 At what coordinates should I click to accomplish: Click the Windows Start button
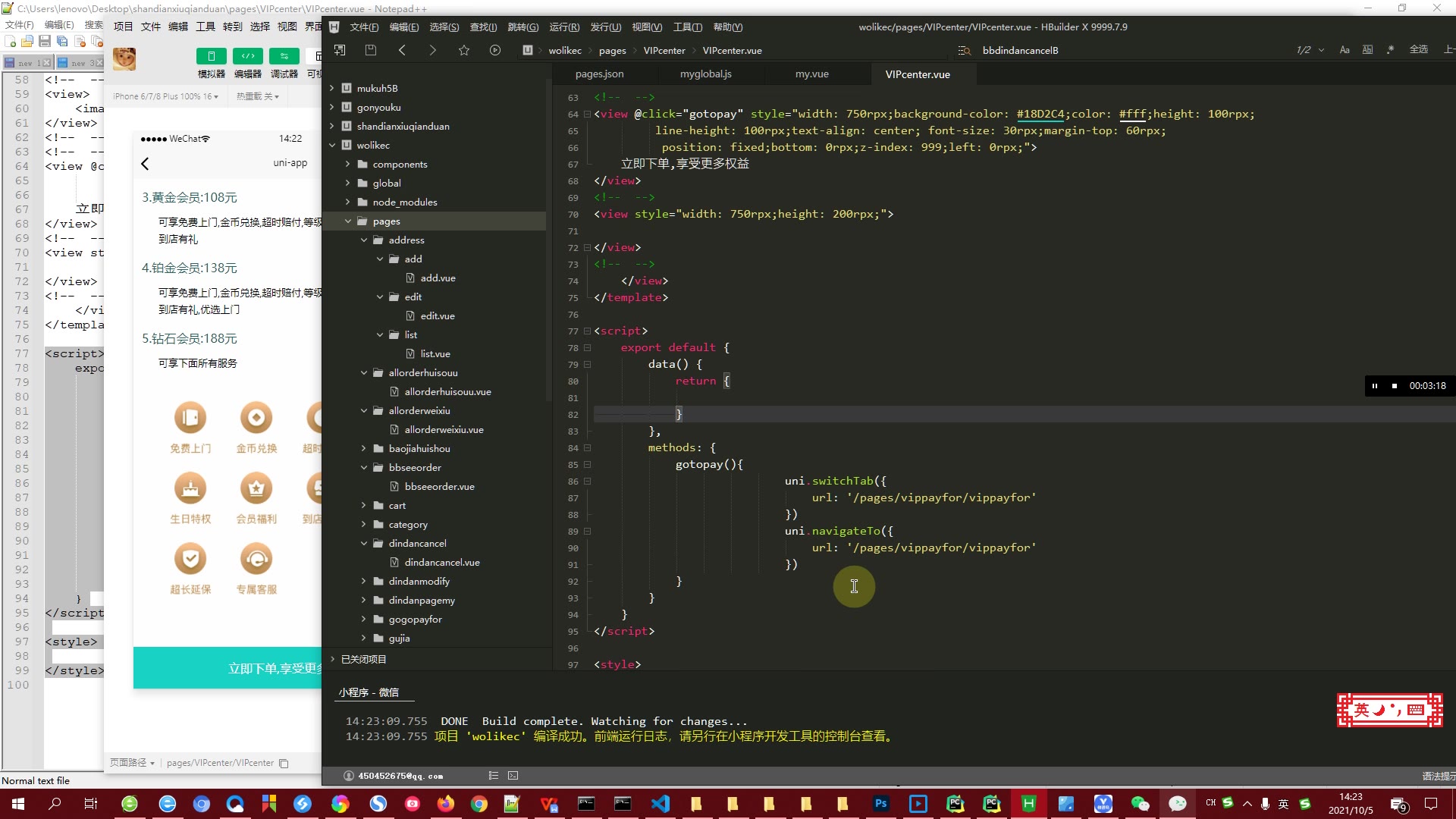tap(18, 804)
